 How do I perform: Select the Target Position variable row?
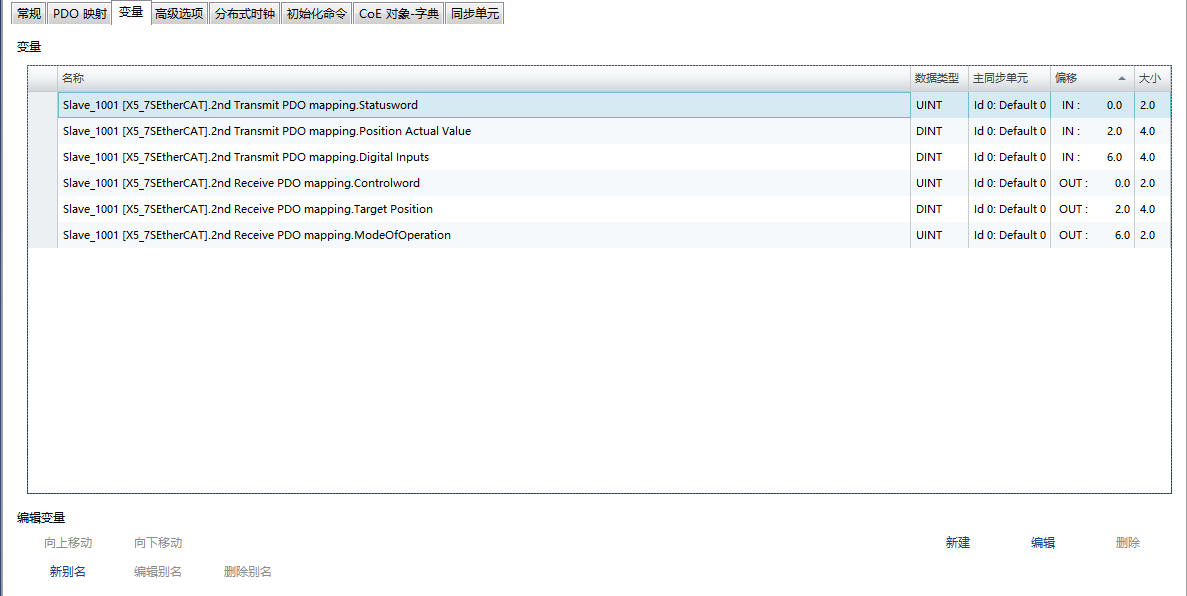[x=600, y=209]
